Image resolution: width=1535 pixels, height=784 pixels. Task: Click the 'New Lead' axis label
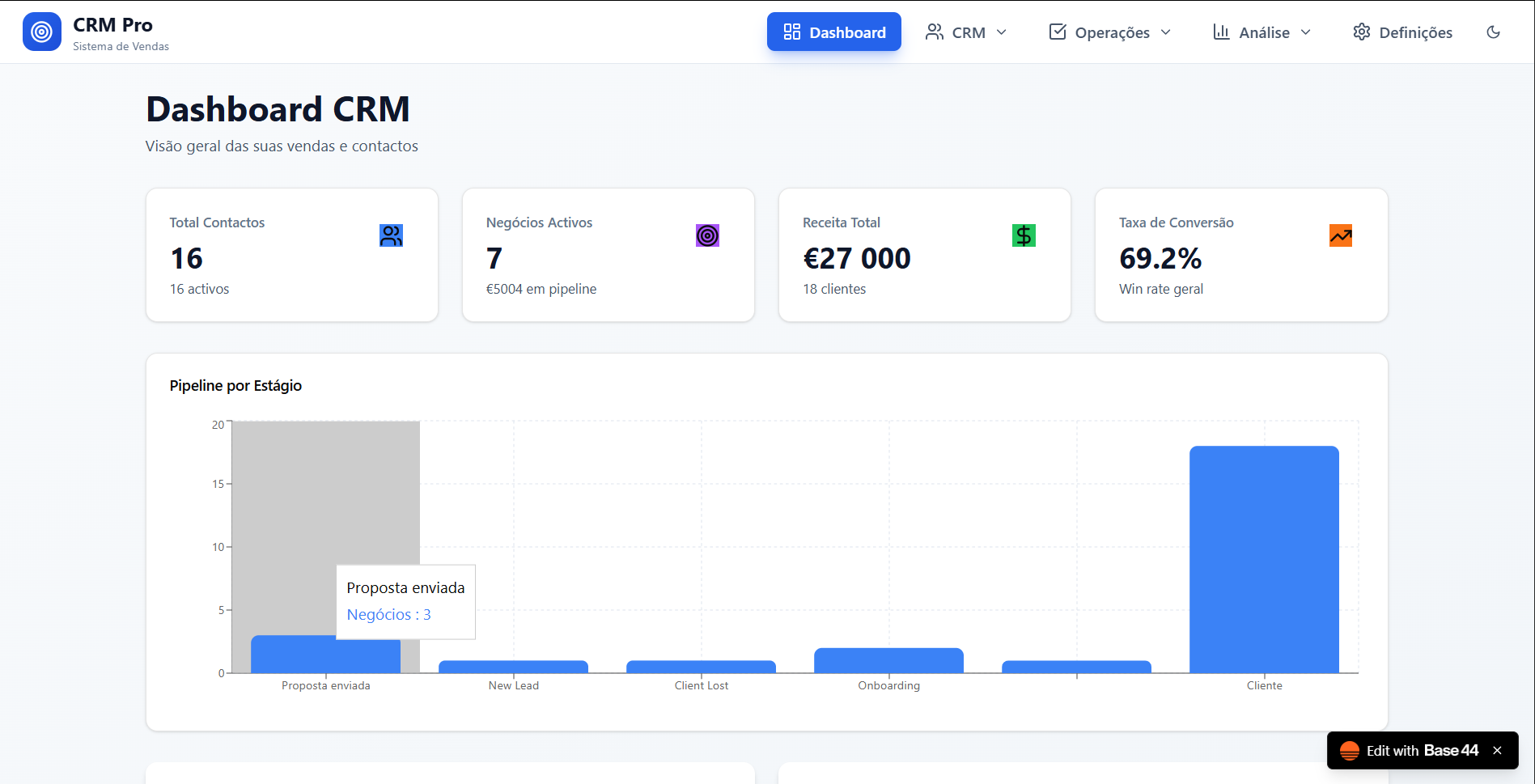pos(514,685)
